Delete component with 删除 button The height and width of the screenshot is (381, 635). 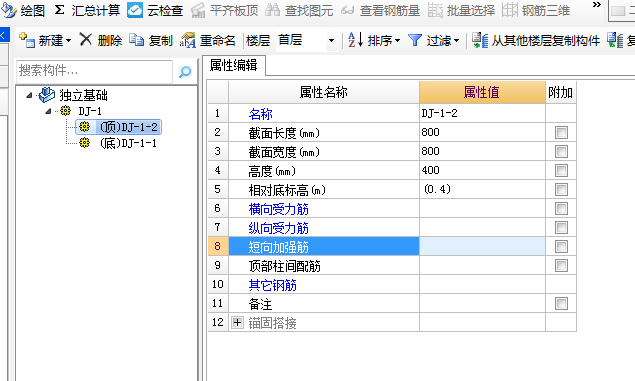(101, 40)
